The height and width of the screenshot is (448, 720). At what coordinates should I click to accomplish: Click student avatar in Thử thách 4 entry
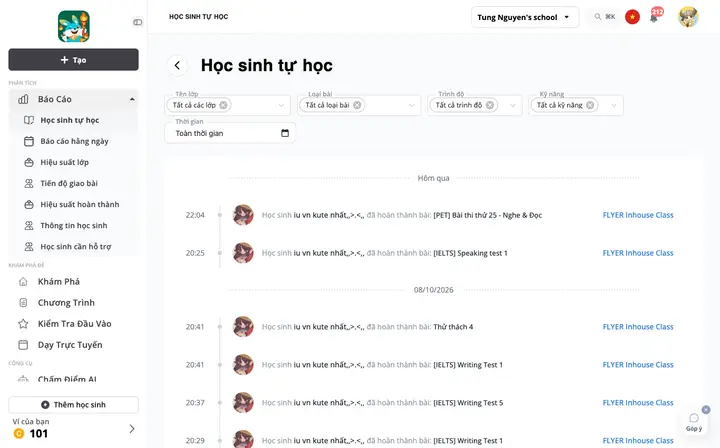[243, 327]
